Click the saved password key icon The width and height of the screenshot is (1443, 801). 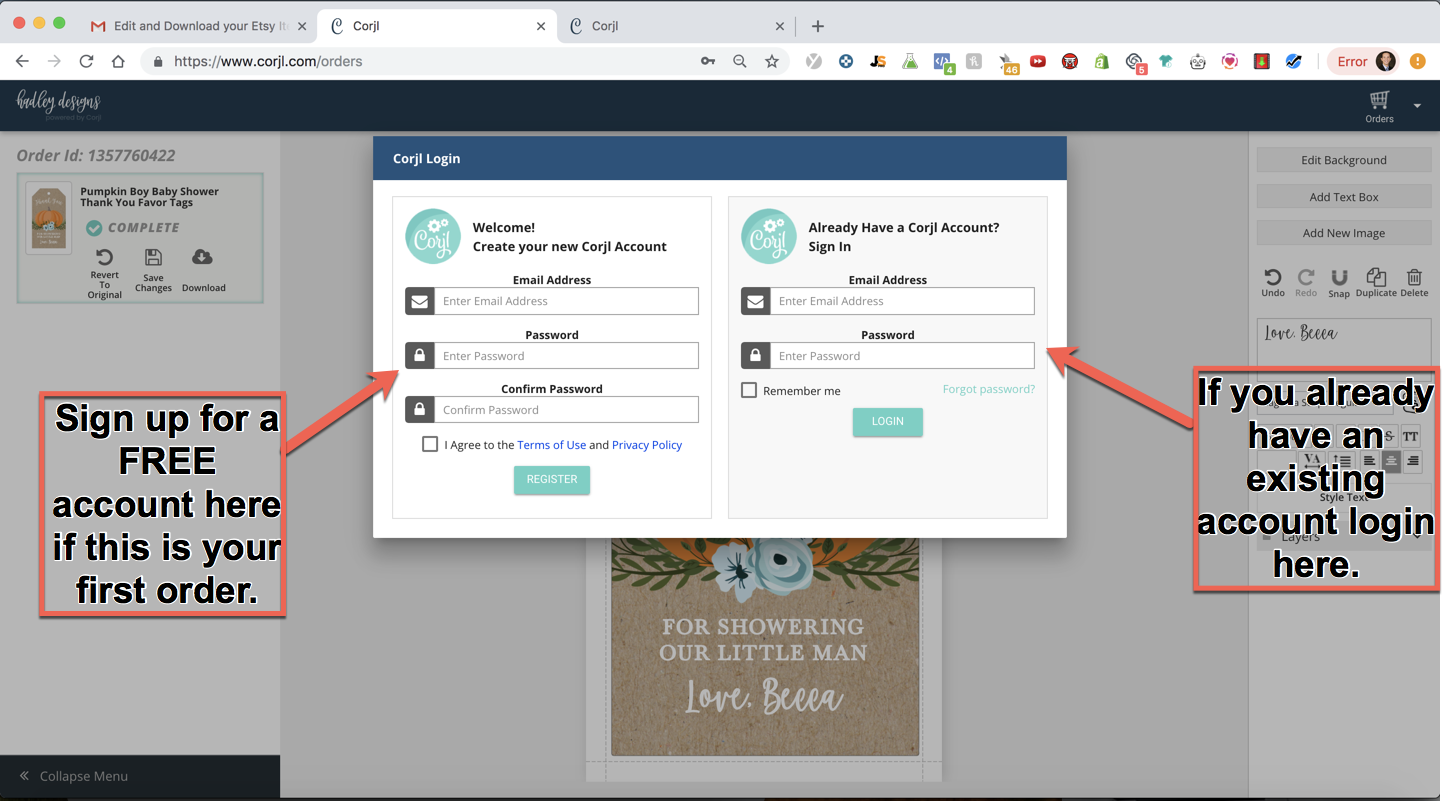708,61
